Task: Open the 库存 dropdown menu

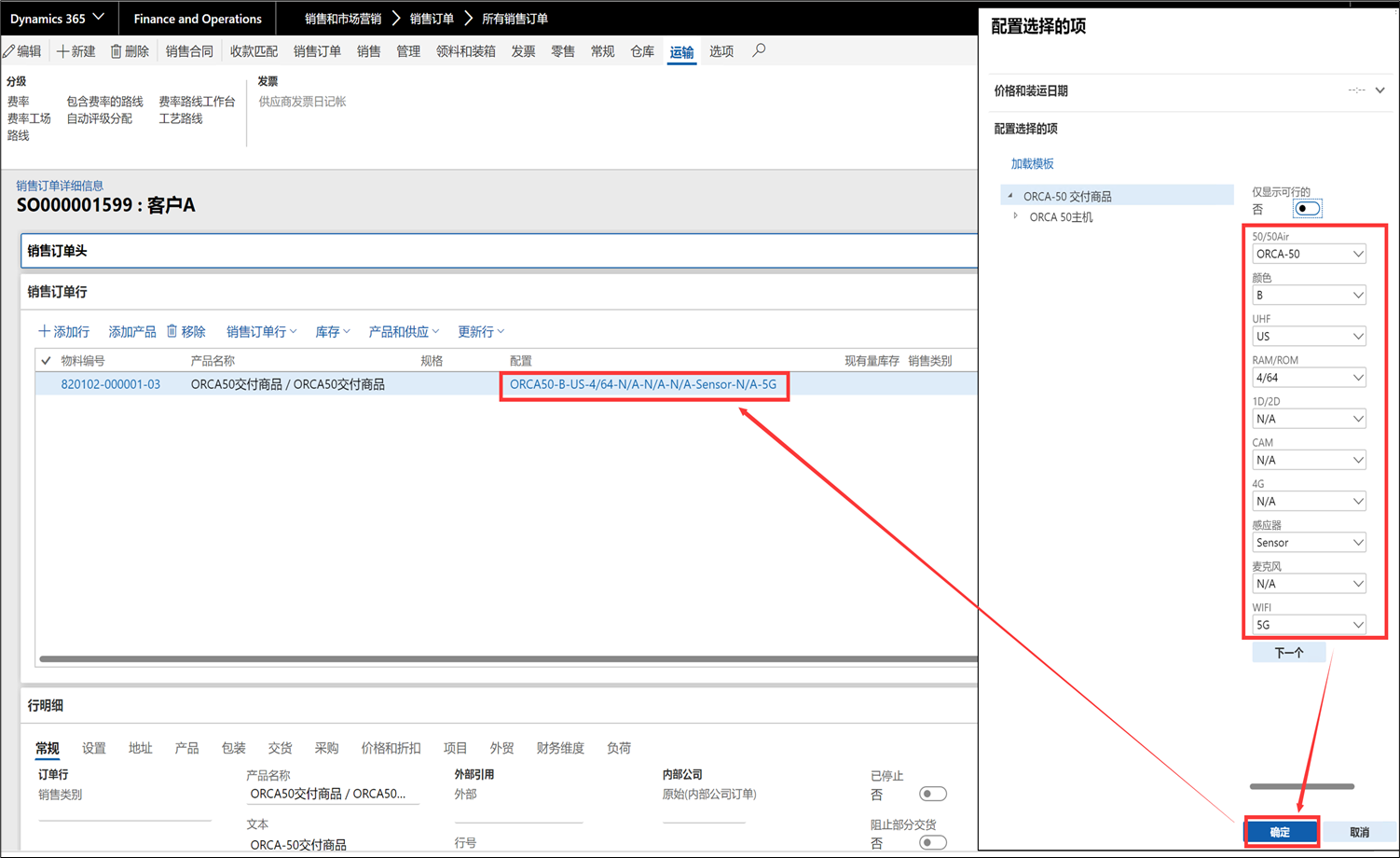Action: [x=333, y=331]
